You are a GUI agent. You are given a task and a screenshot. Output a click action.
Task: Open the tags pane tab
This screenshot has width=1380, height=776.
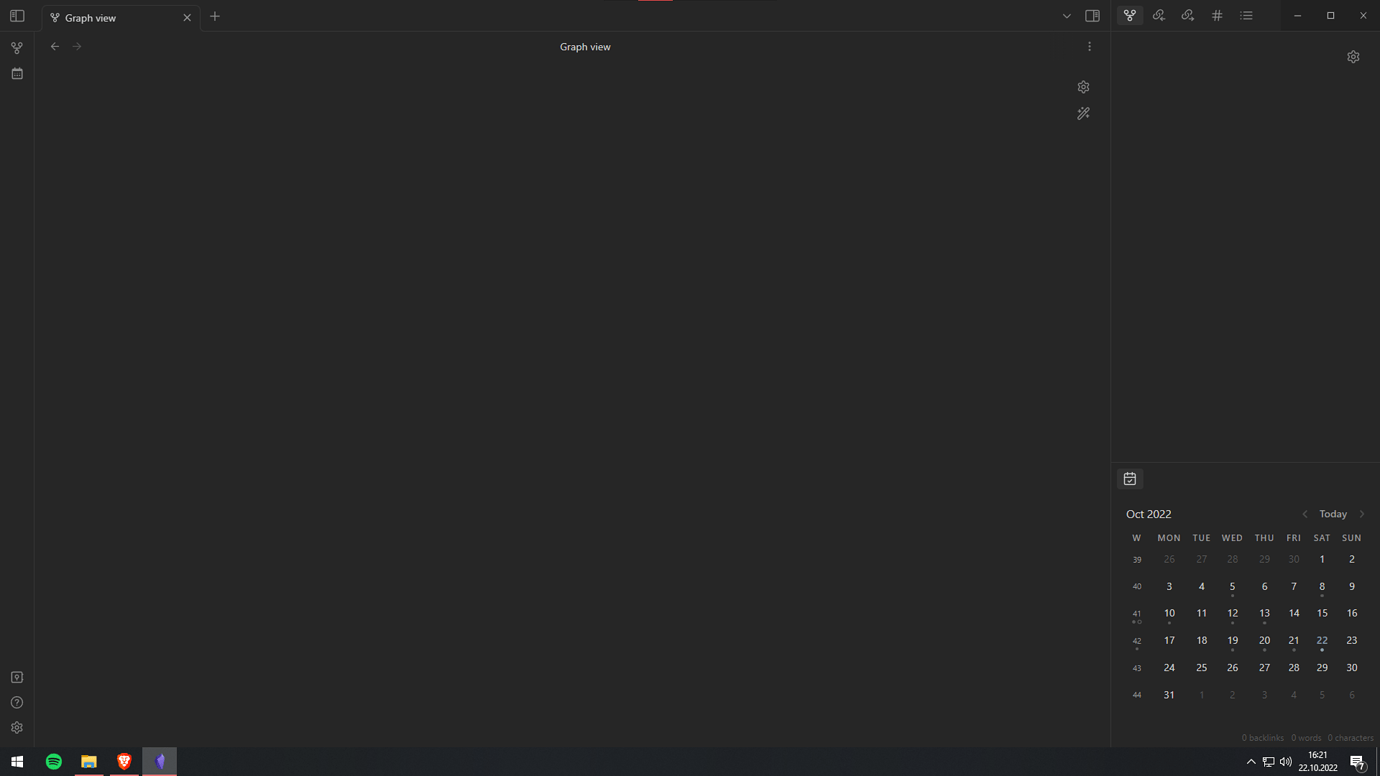pyautogui.click(x=1217, y=16)
